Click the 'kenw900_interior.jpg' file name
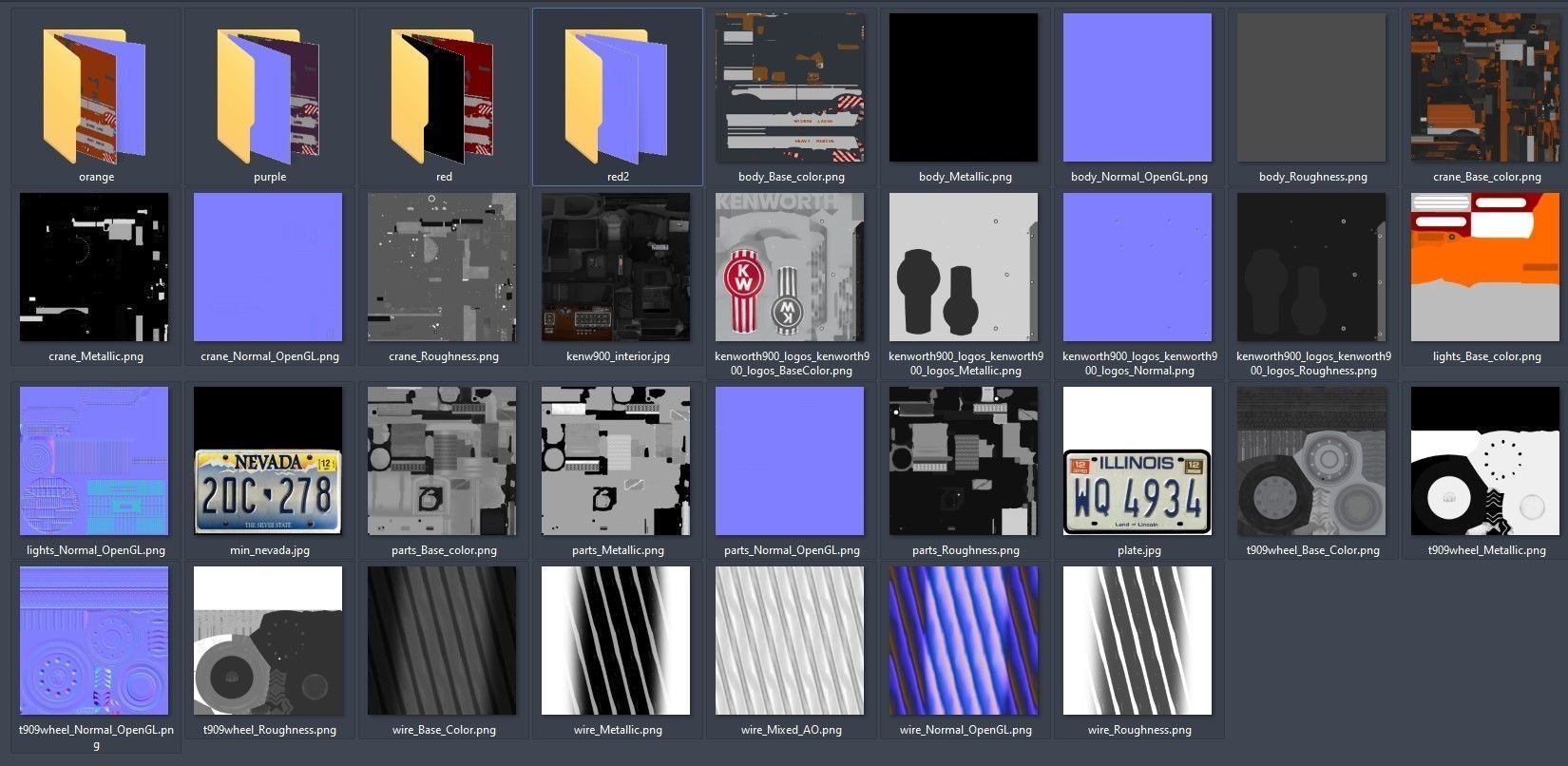Image resolution: width=1568 pixels, height=766 pixels. [618, 356]
